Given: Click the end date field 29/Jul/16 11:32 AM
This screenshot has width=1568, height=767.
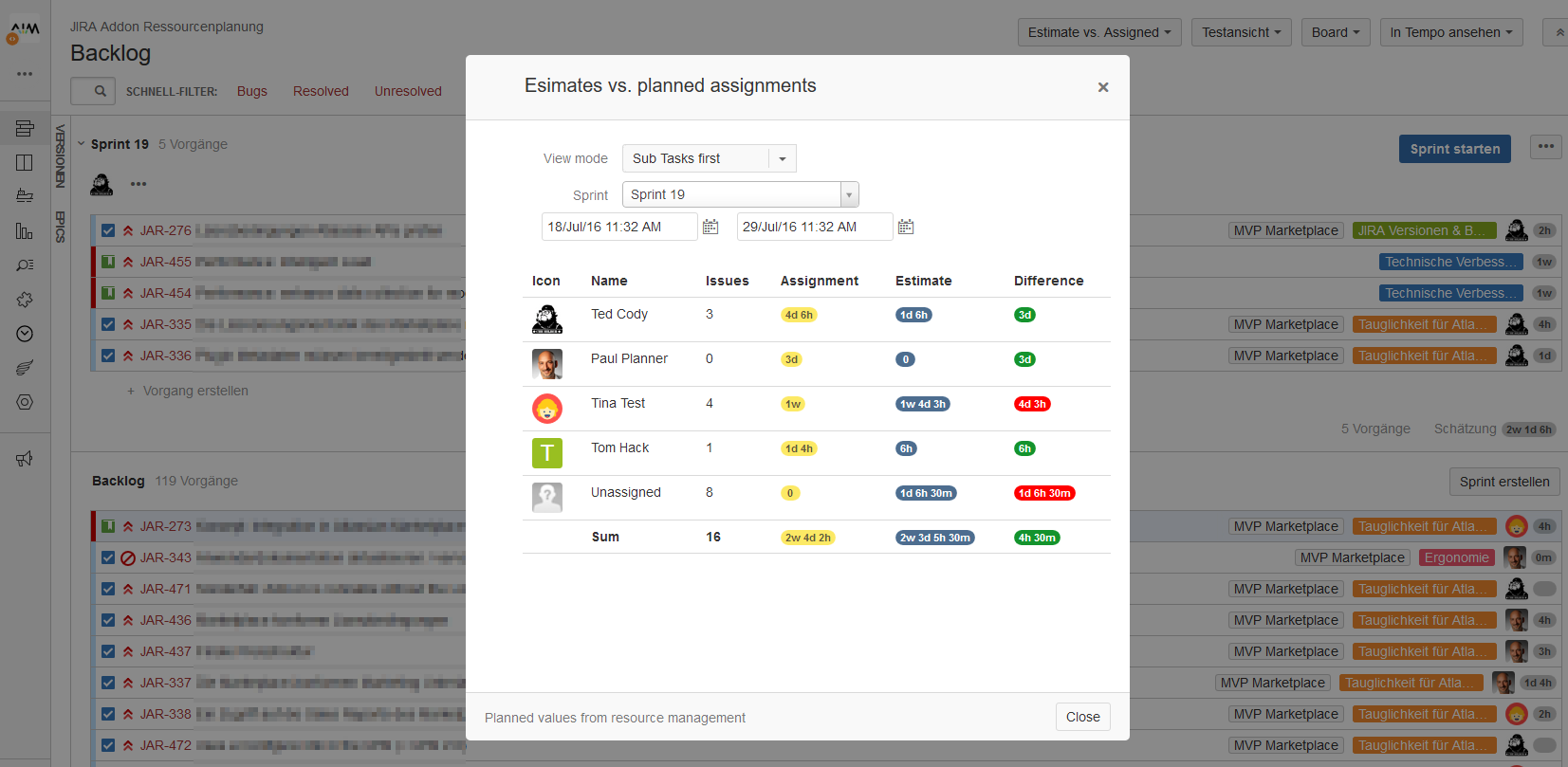Looking at the screenshot, I should click(815, 227).
